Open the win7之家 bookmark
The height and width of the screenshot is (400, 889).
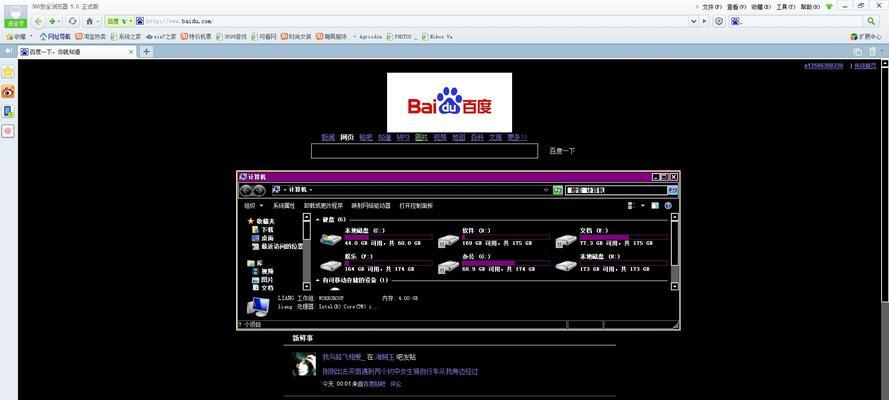[161, 36]
